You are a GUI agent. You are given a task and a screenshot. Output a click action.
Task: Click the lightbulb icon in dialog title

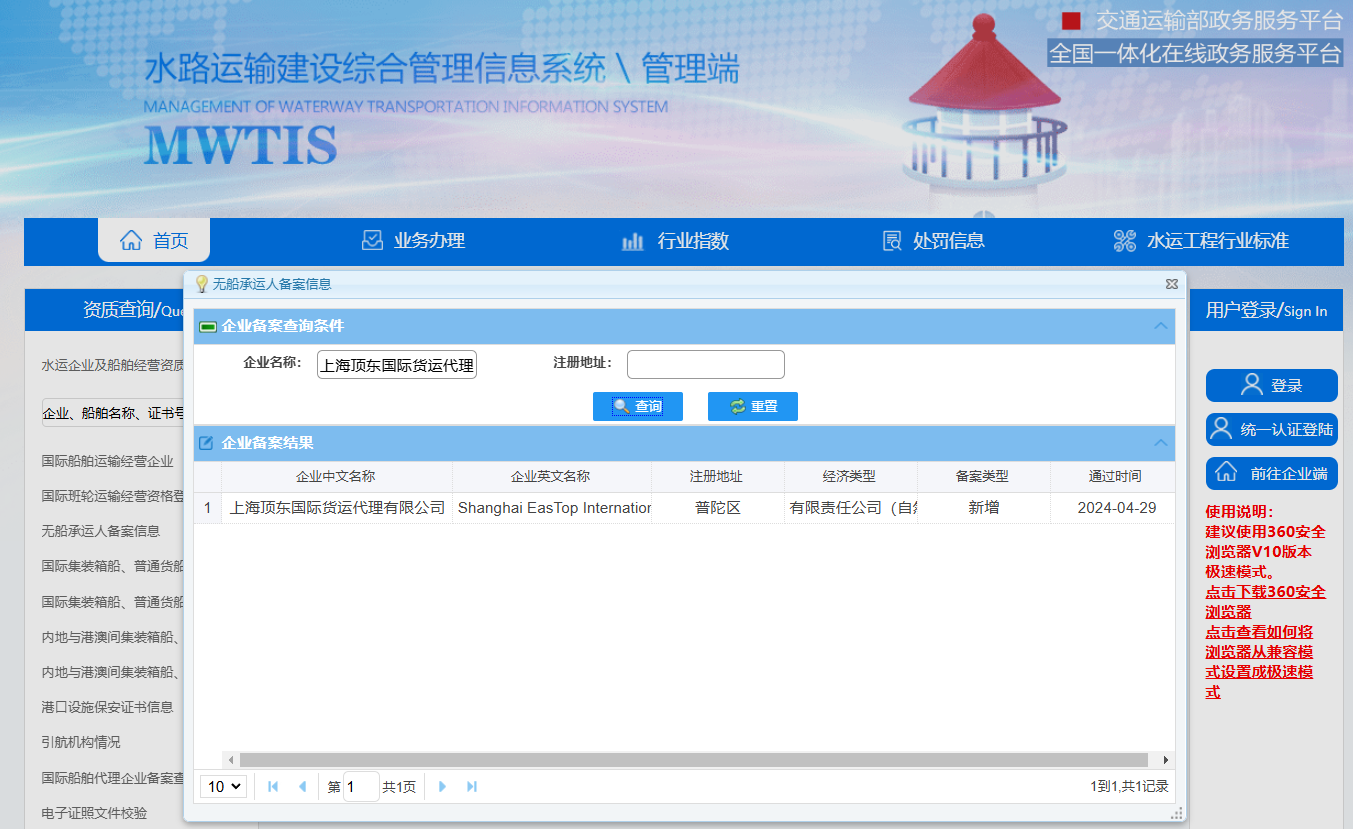point(201,284)
